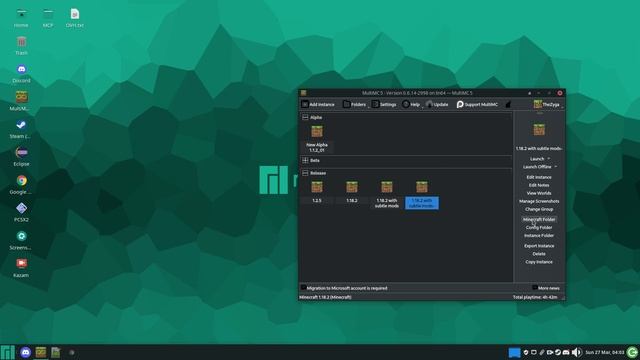Open MultiMC Settings from the toolbar

[384, 104]
